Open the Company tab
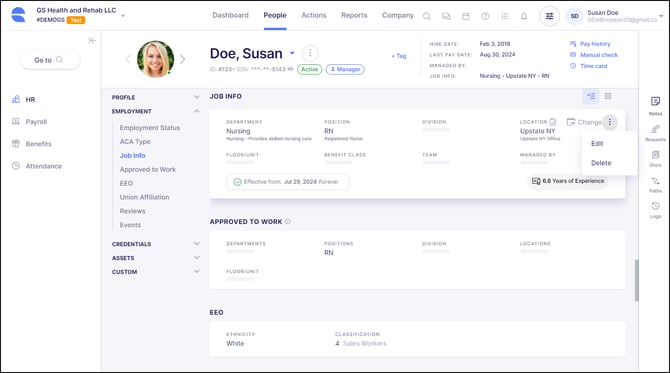Image resolution: width=670 pixels, height=373 pixels. click(x=397, y=15)
